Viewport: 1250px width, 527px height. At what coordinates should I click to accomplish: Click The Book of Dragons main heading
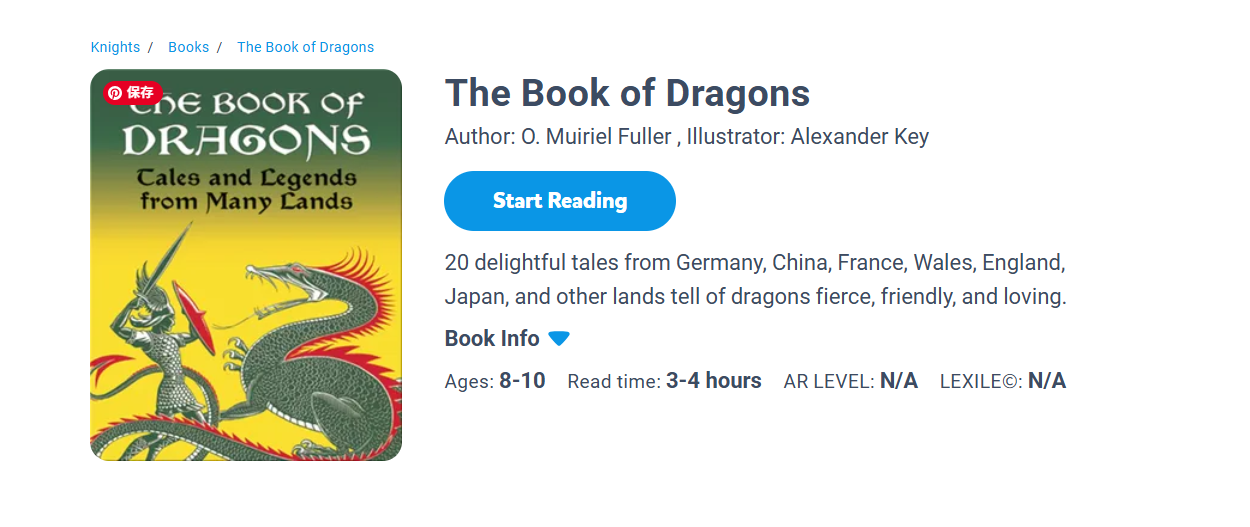(x=627, y=93)
